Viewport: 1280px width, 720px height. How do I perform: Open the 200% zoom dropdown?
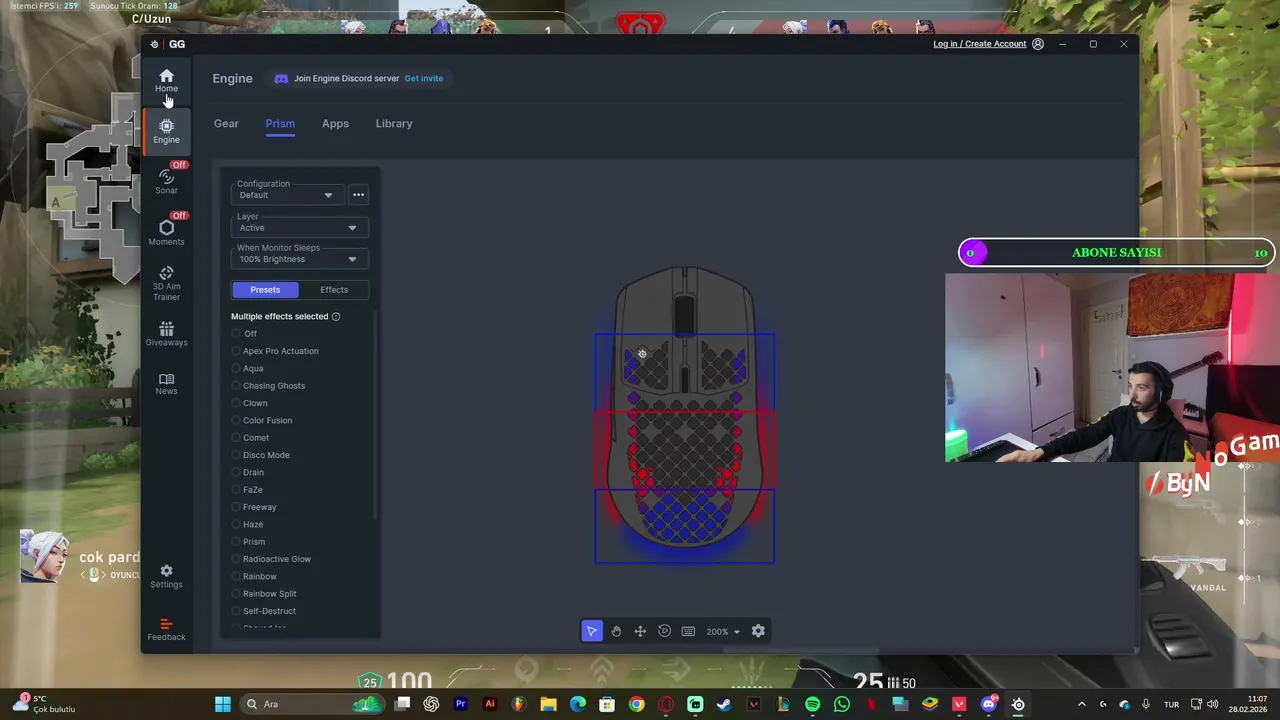pos(723,631)
